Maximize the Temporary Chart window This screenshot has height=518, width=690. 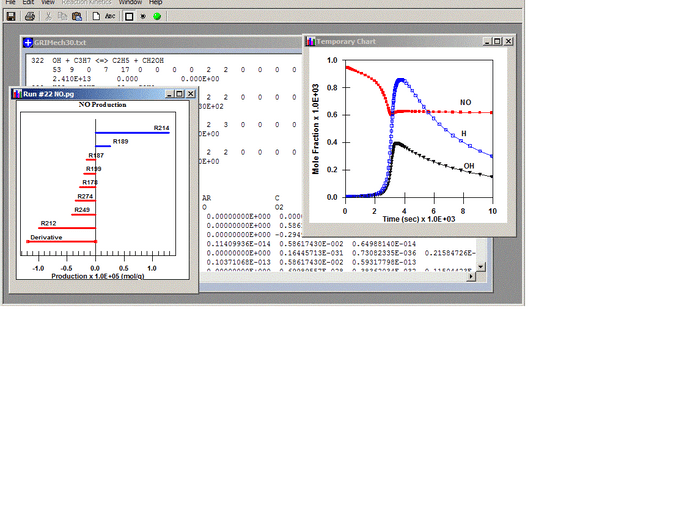click(x=497, y=41)
